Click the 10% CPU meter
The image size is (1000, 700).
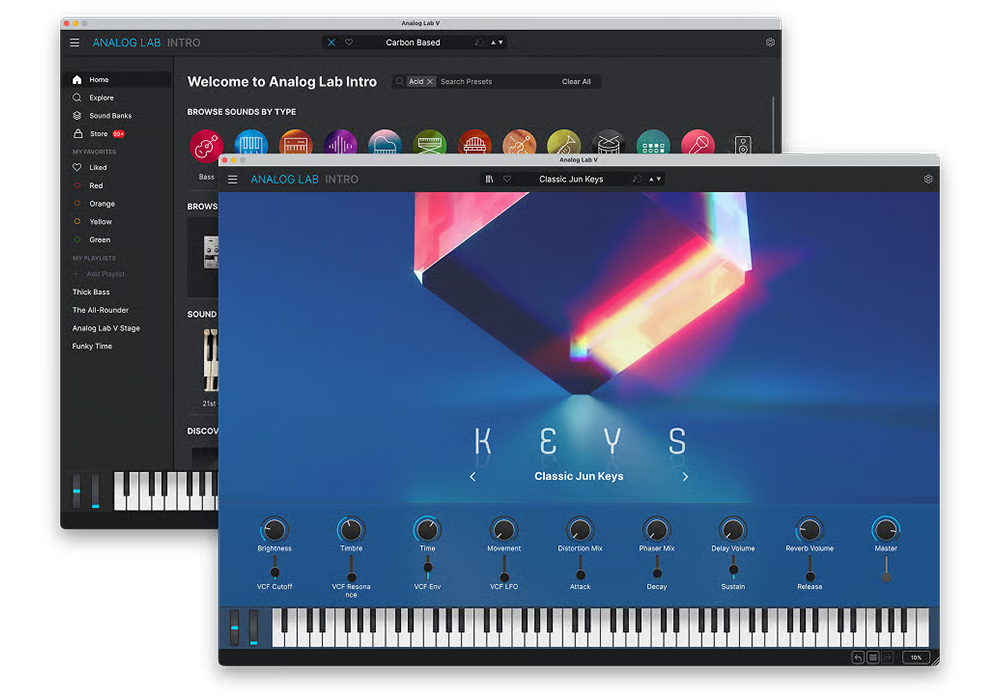click(x=916, y=657)
